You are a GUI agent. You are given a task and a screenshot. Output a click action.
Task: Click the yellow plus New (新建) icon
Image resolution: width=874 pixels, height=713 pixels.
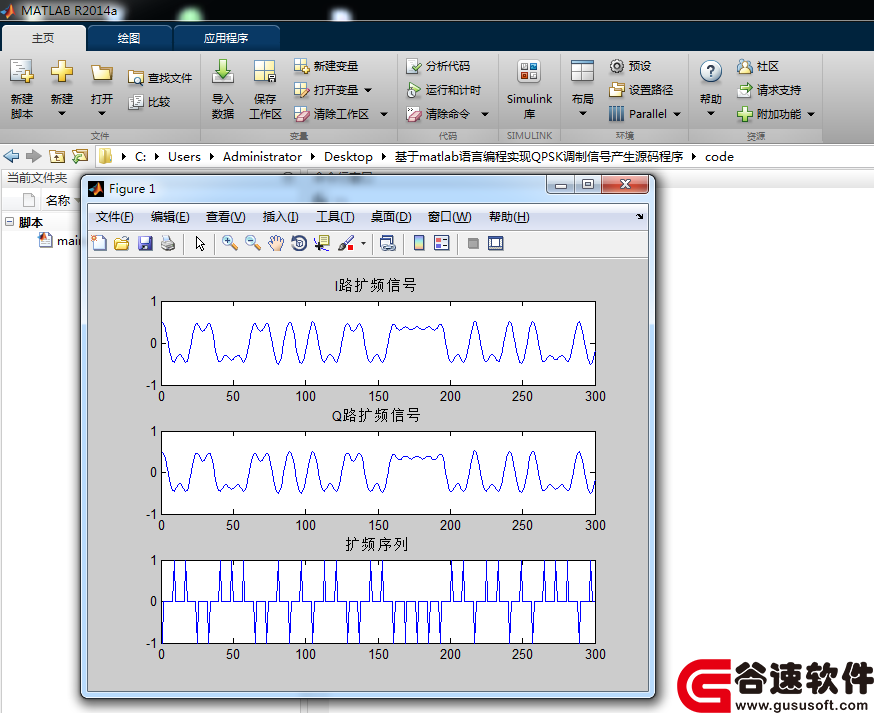(62, 72)
